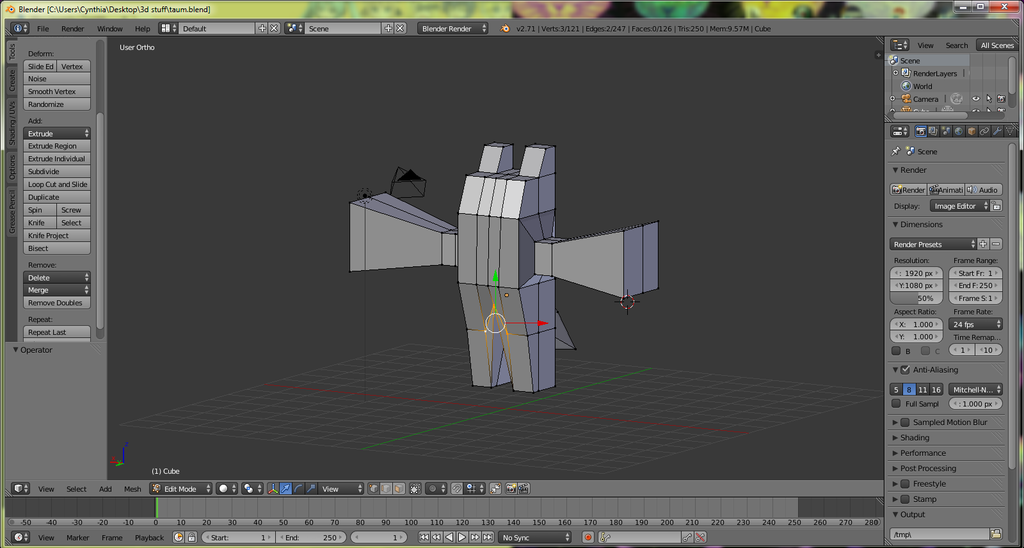1024x548 pixels.
Task: Open the Render Presets dropdown
Action: (932, 244)
